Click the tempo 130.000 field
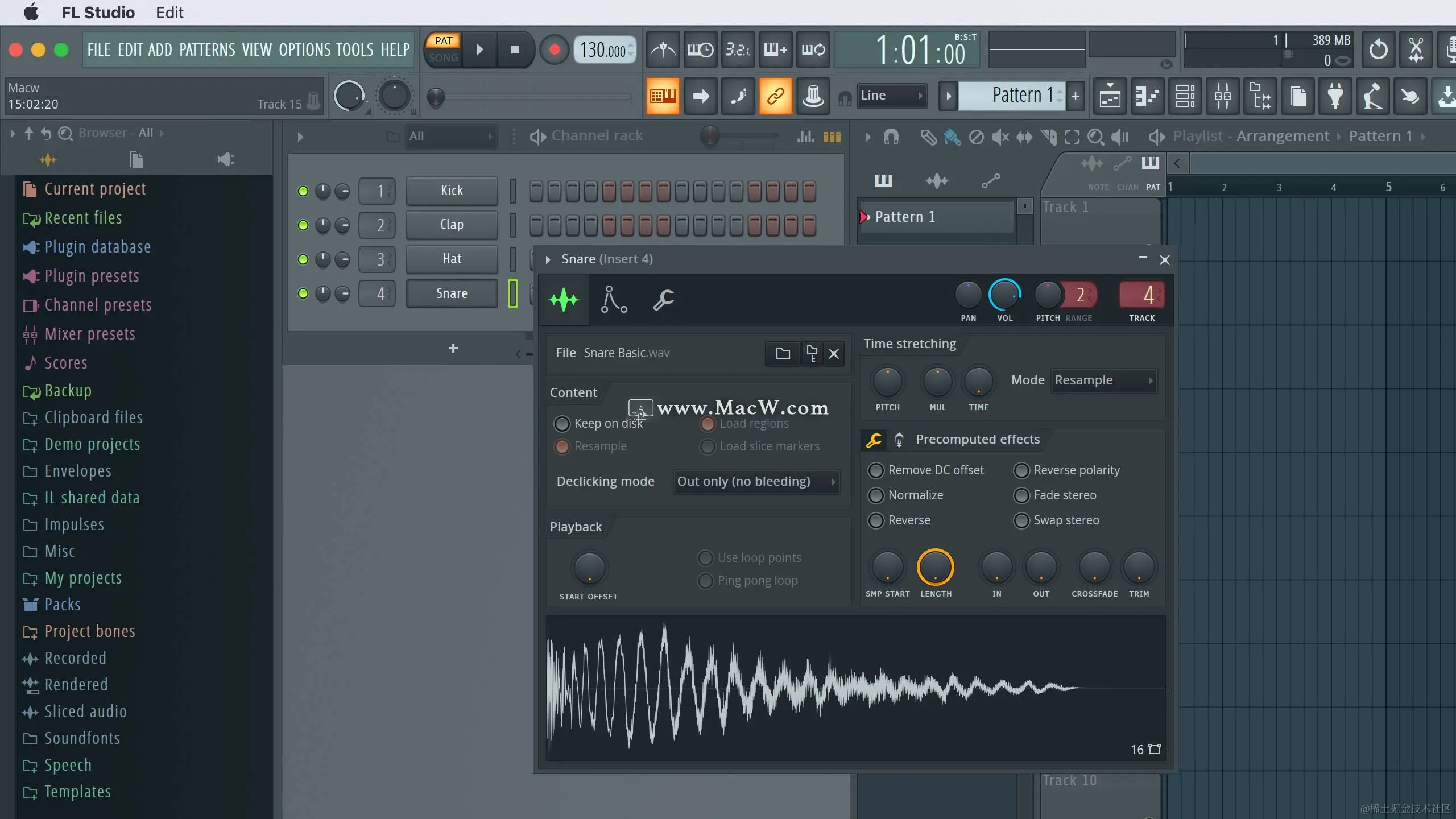 605,50
